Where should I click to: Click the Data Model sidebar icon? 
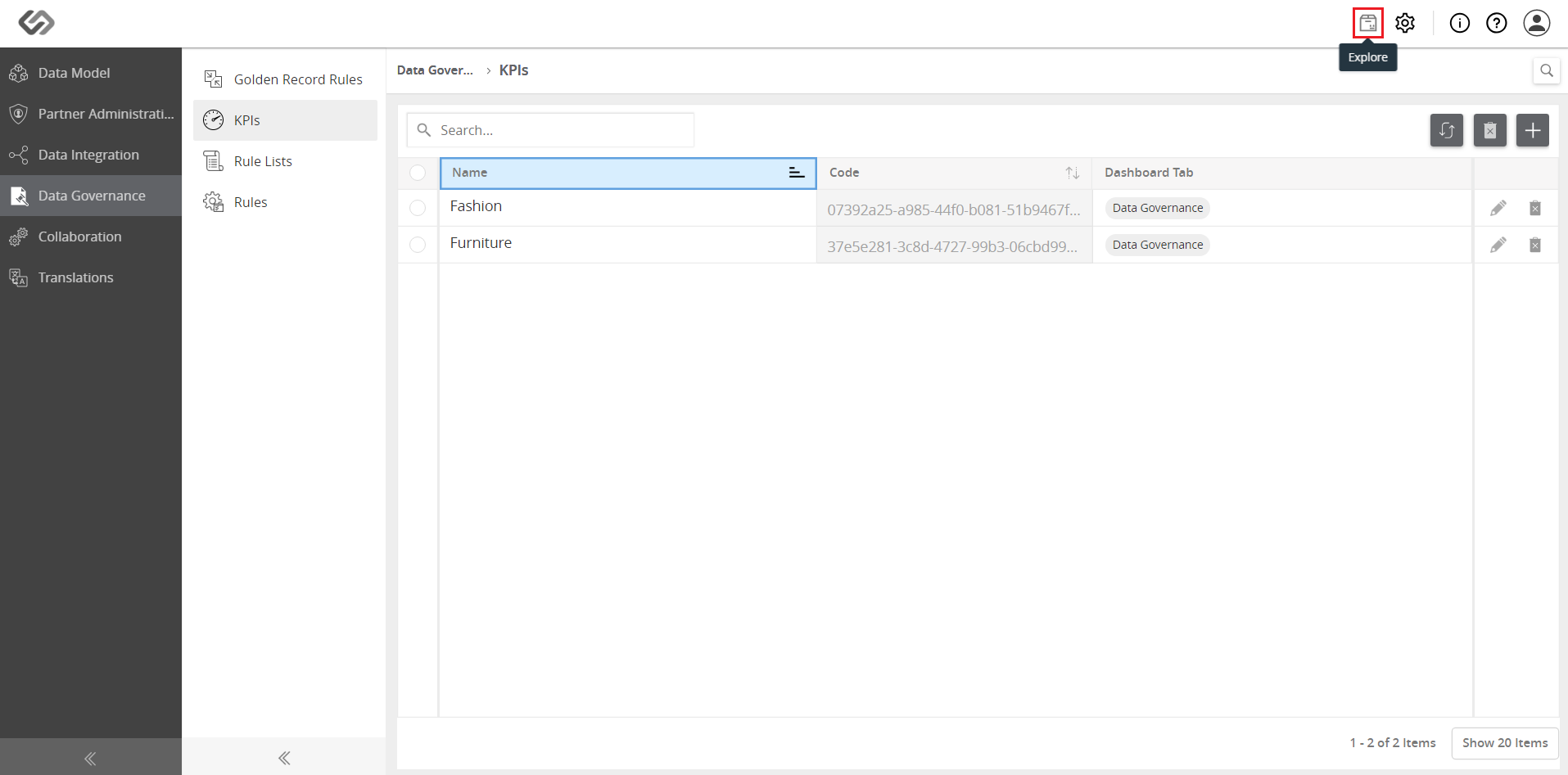click(19, 73)
